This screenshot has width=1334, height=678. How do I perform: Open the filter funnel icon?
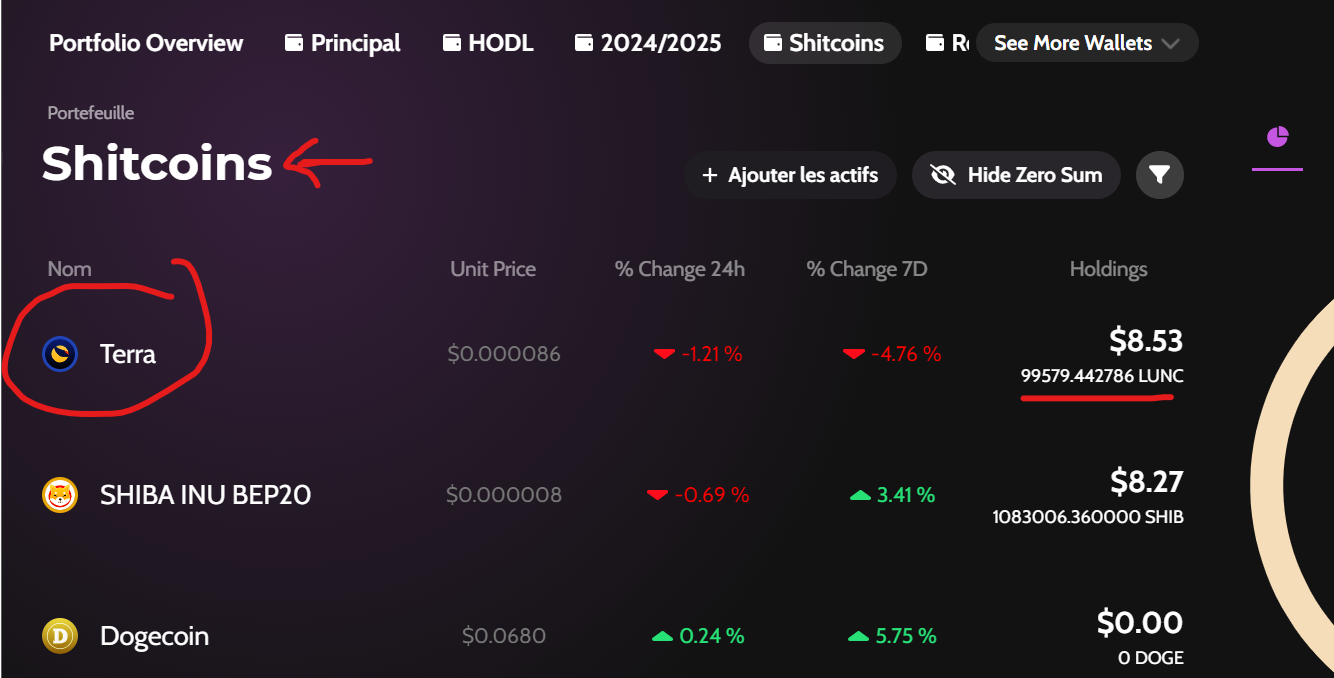(x=1159, y=176)
